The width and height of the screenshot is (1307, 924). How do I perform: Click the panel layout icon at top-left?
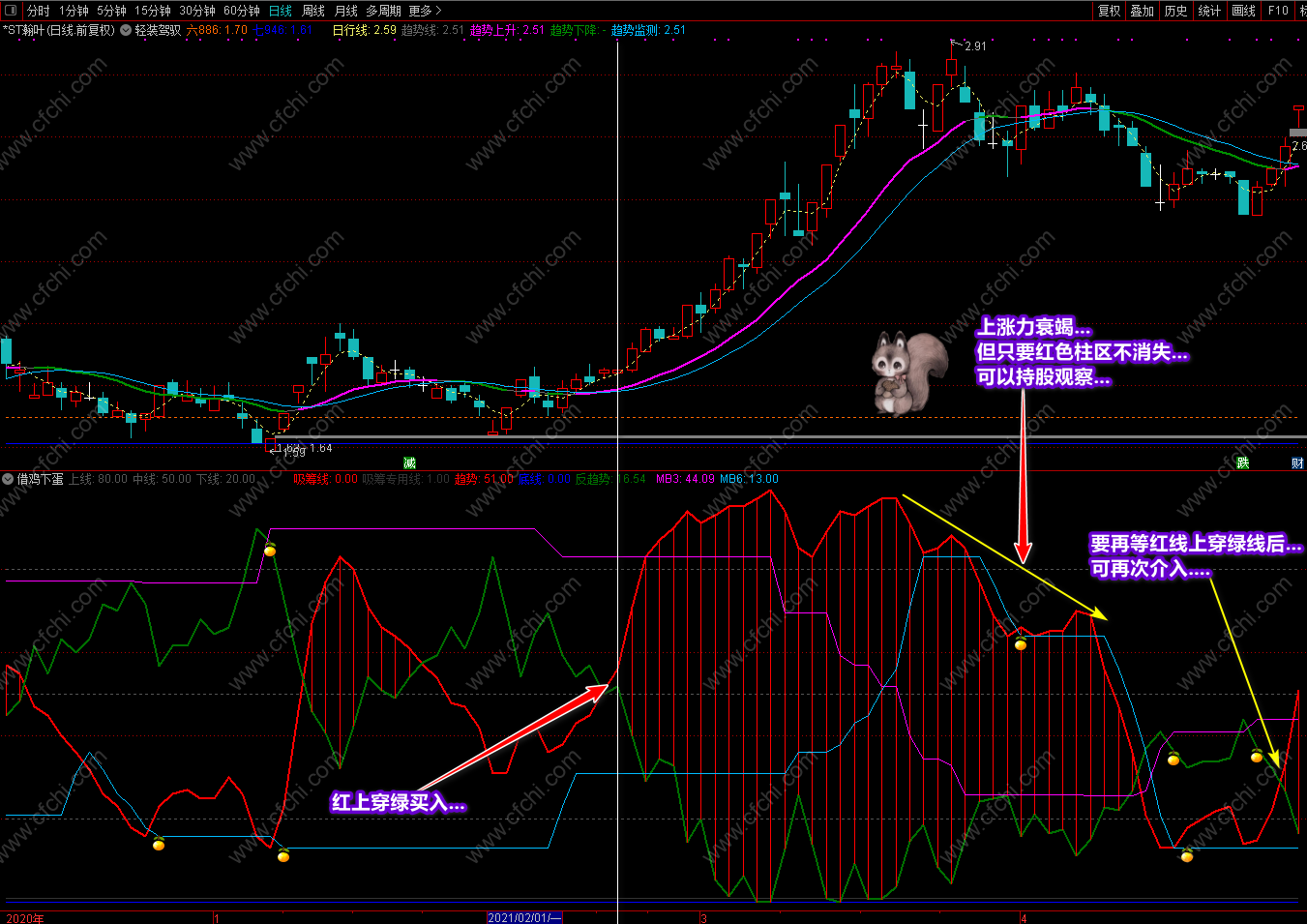pos(11,11)
